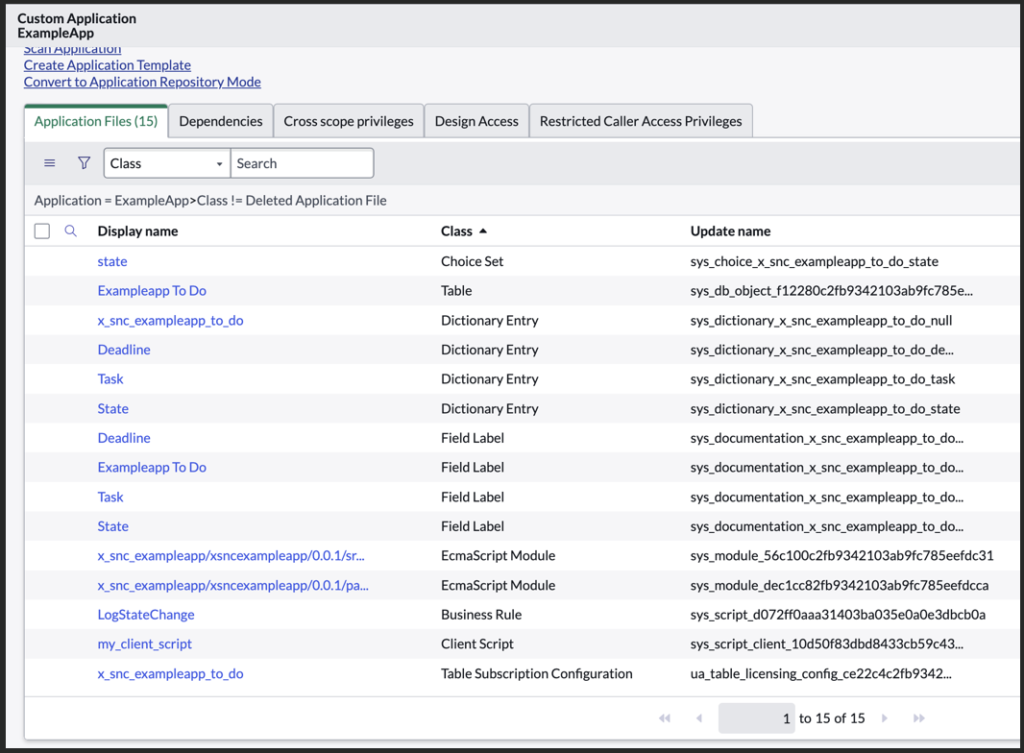Open the LogStateChange business rule

point(146,615)
